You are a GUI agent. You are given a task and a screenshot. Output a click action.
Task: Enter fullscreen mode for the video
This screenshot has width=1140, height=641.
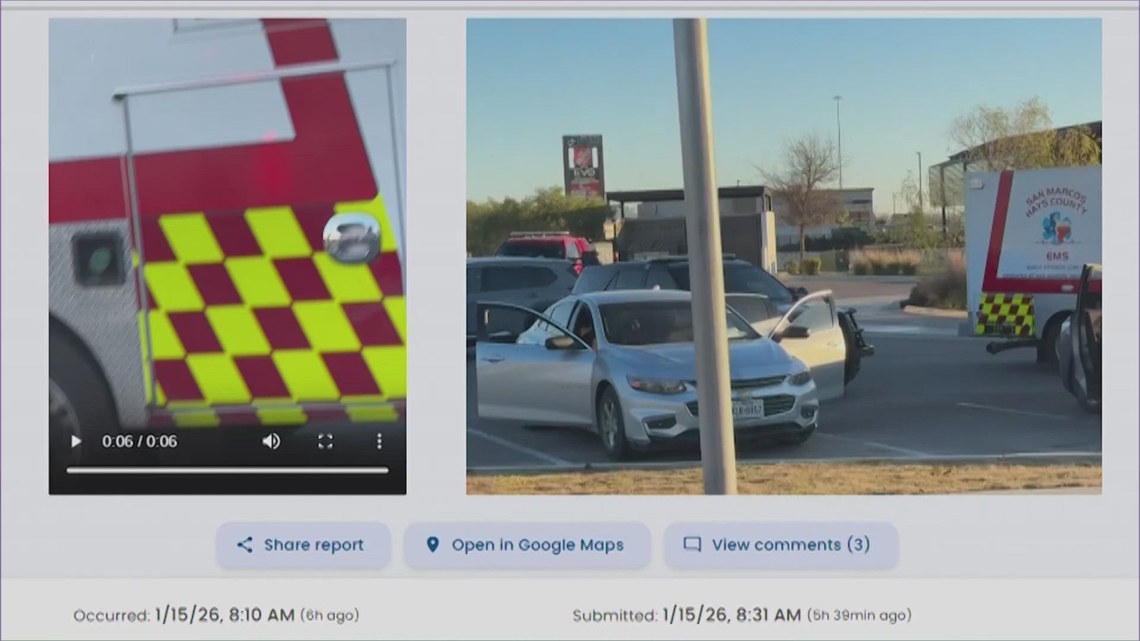(x=325, y=441)
